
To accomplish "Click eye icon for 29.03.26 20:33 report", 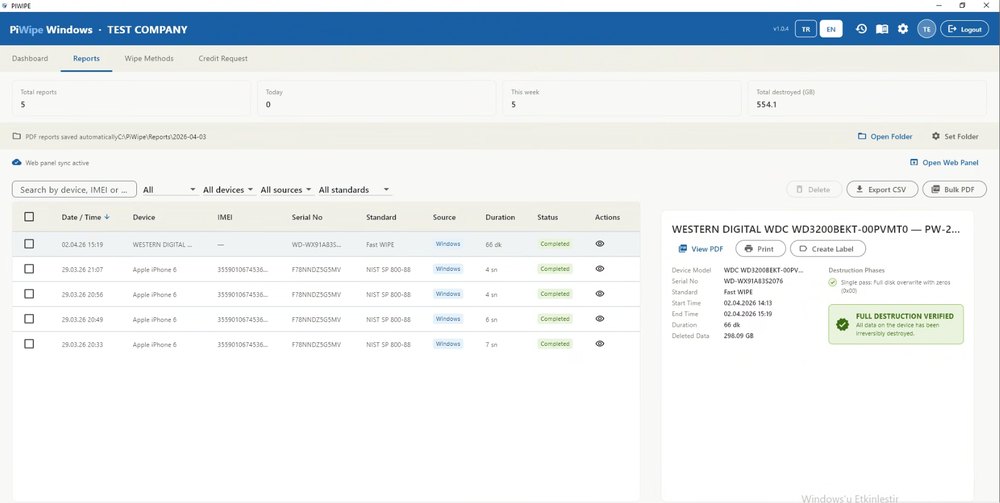I will 599,344.
